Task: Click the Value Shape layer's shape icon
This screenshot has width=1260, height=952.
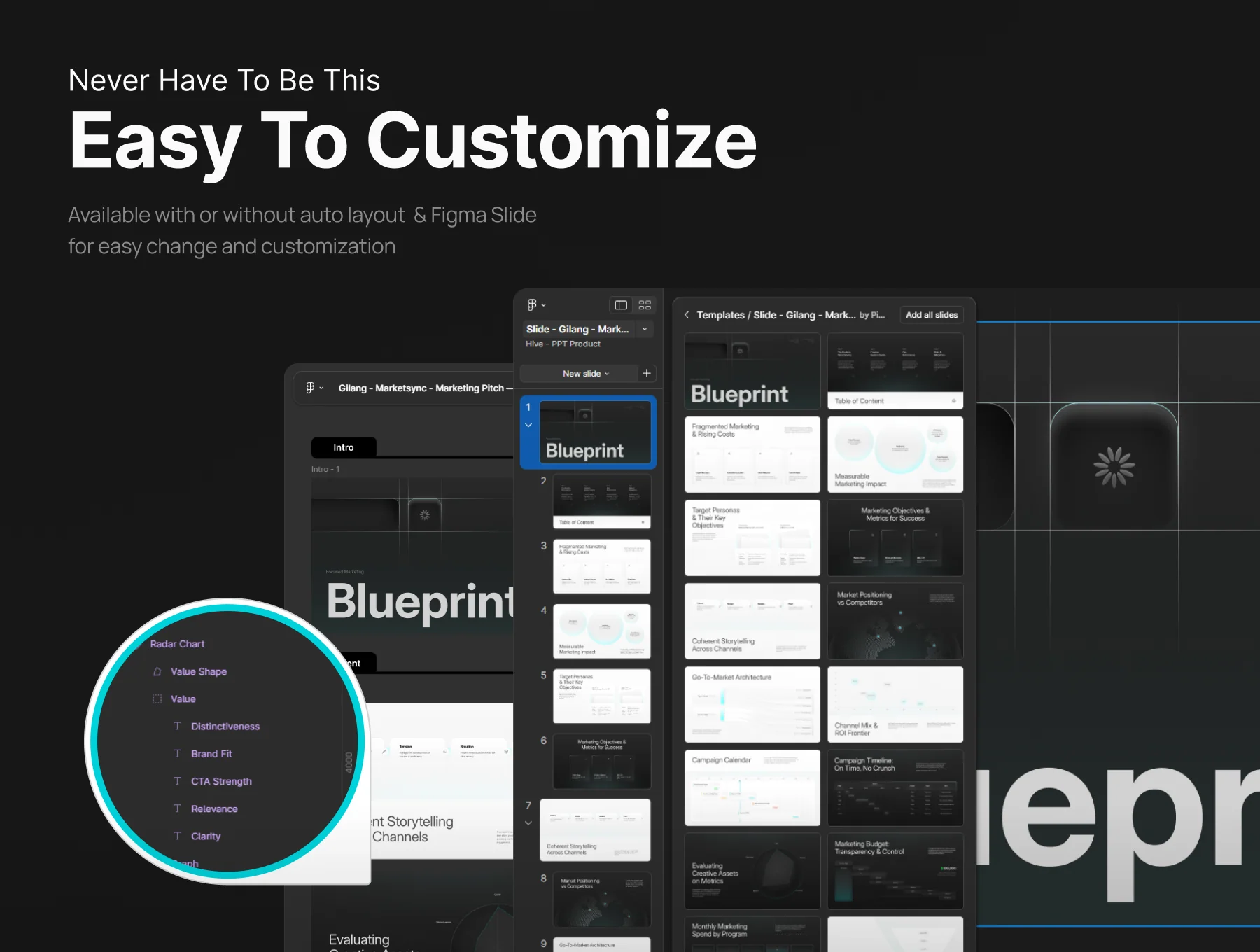Action: (157, 671)
